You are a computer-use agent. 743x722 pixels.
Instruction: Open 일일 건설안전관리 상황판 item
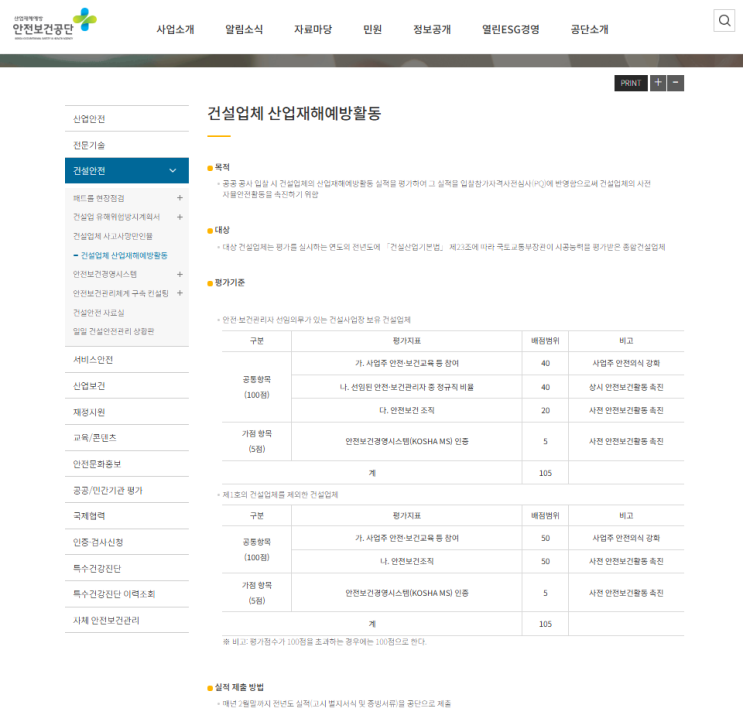coord(113,332)
